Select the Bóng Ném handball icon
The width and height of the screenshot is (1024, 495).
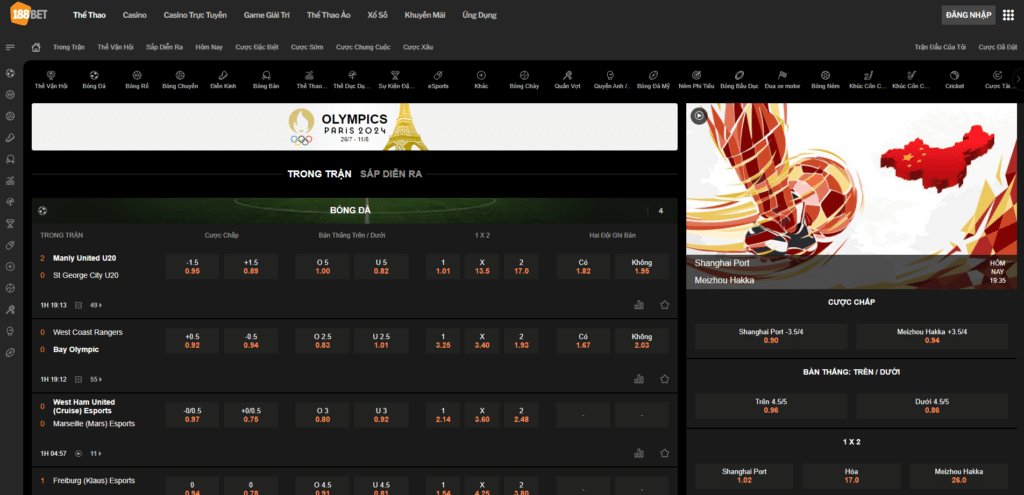click(x=825, y=80)
